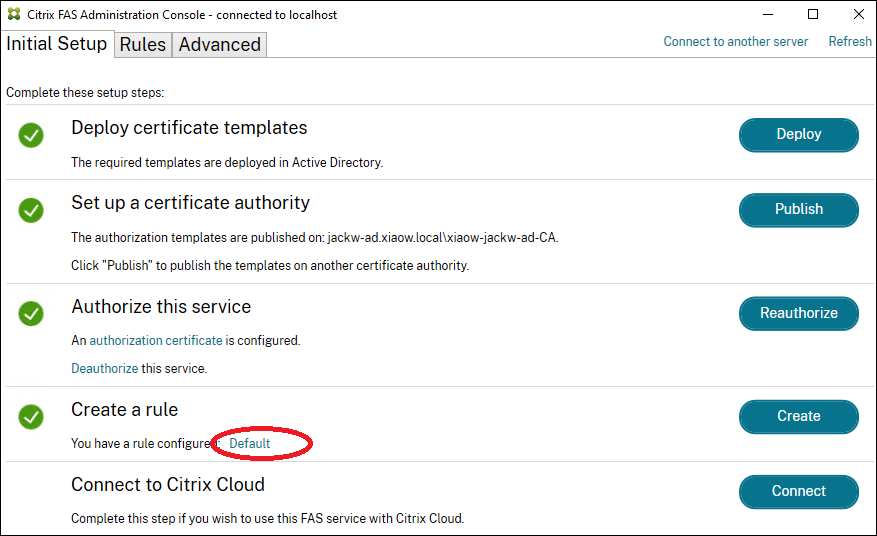Click green checkmark beside Authorize this service

click(31, 313)
